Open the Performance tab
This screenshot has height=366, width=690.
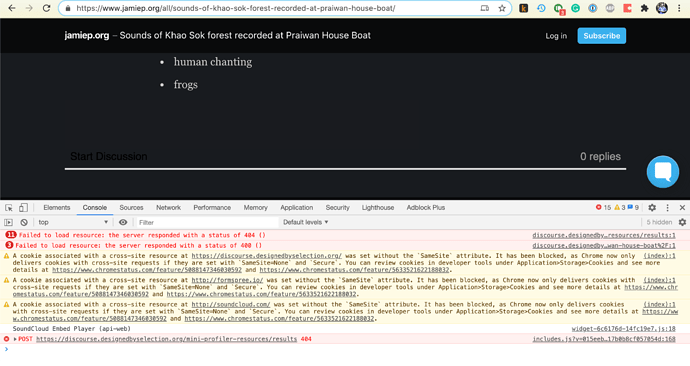coord(212,208)
